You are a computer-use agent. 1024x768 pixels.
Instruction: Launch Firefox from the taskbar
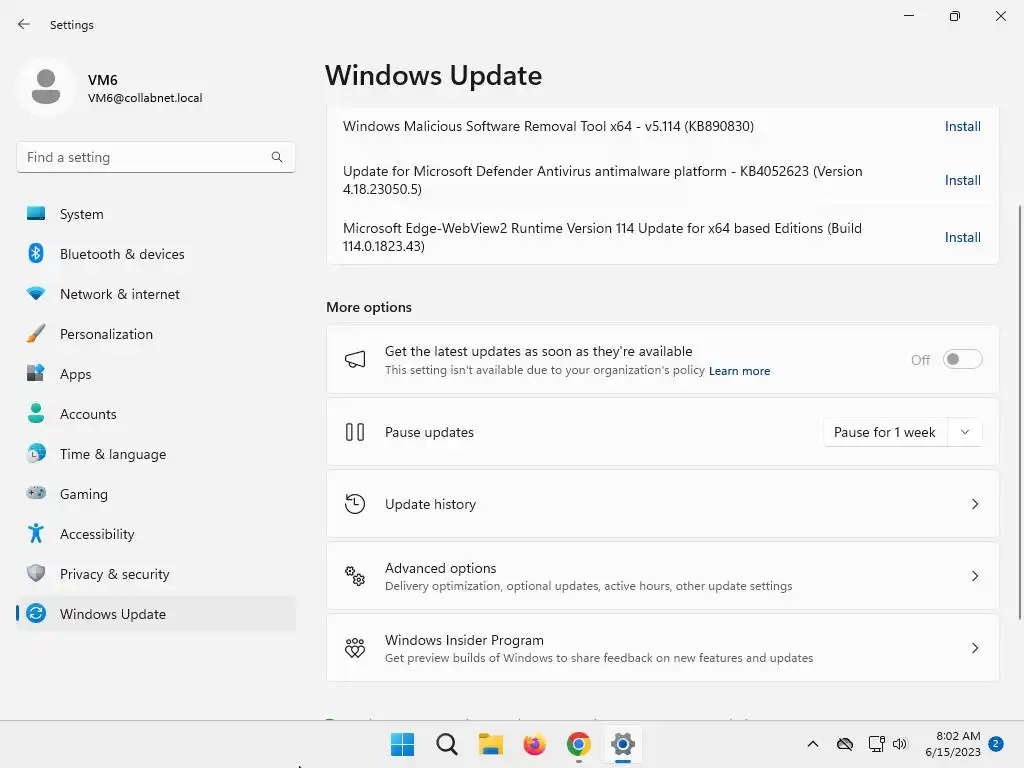click(534, 744)
